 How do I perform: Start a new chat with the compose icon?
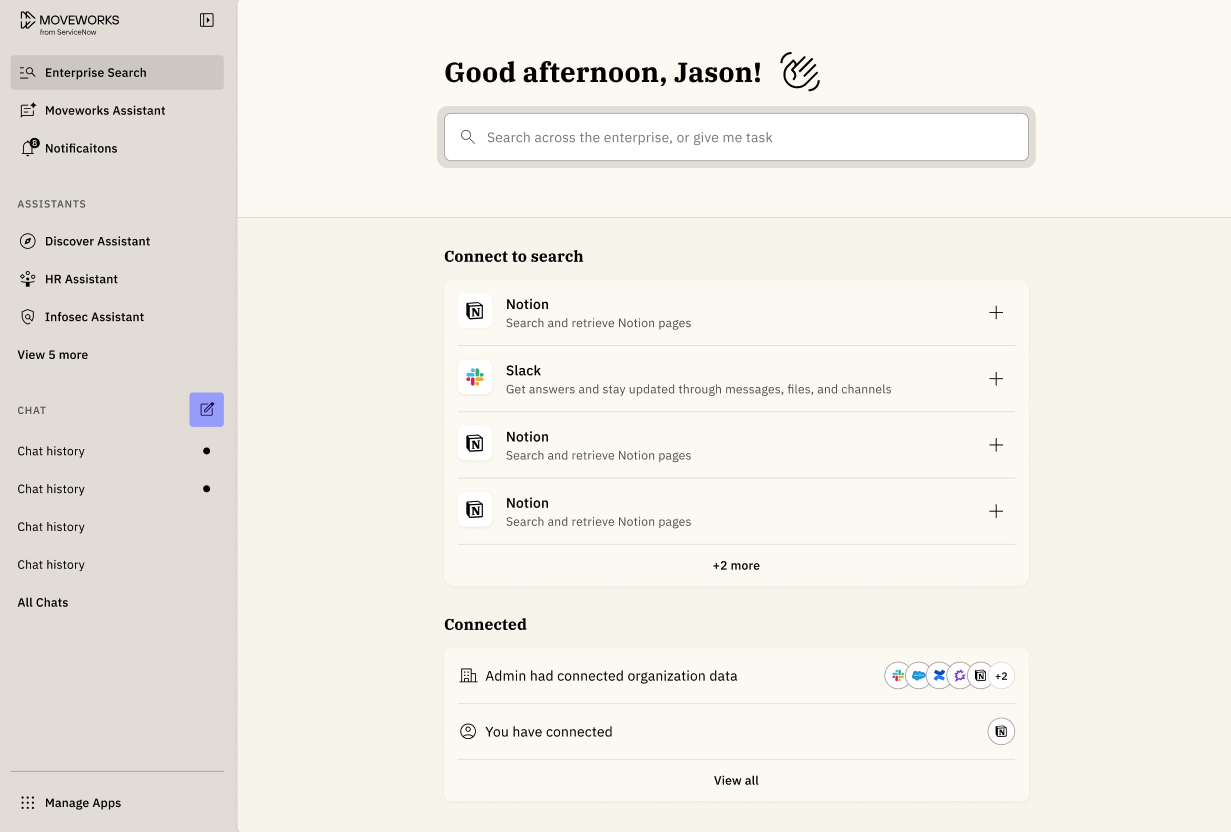(x=207, y=409)
